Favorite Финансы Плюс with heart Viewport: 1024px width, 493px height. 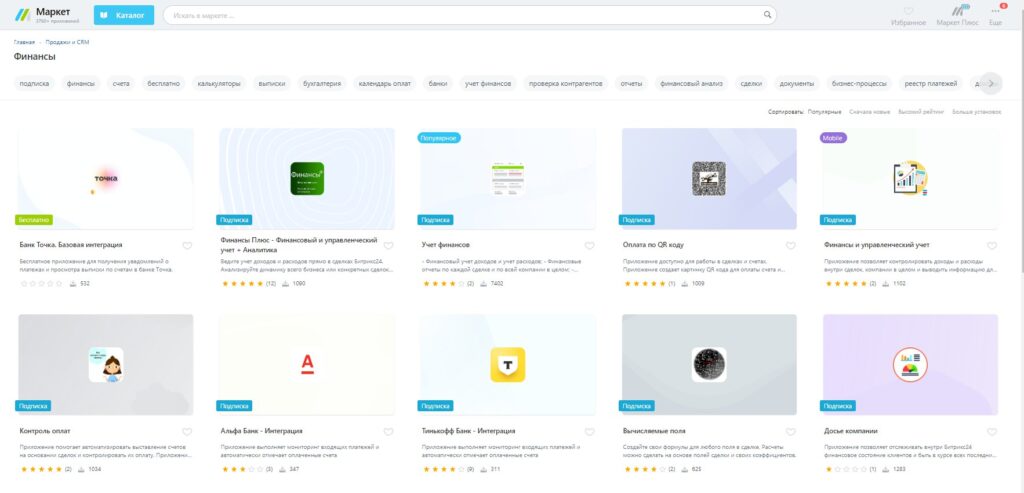pyautogui.click(x=389, y=246)
